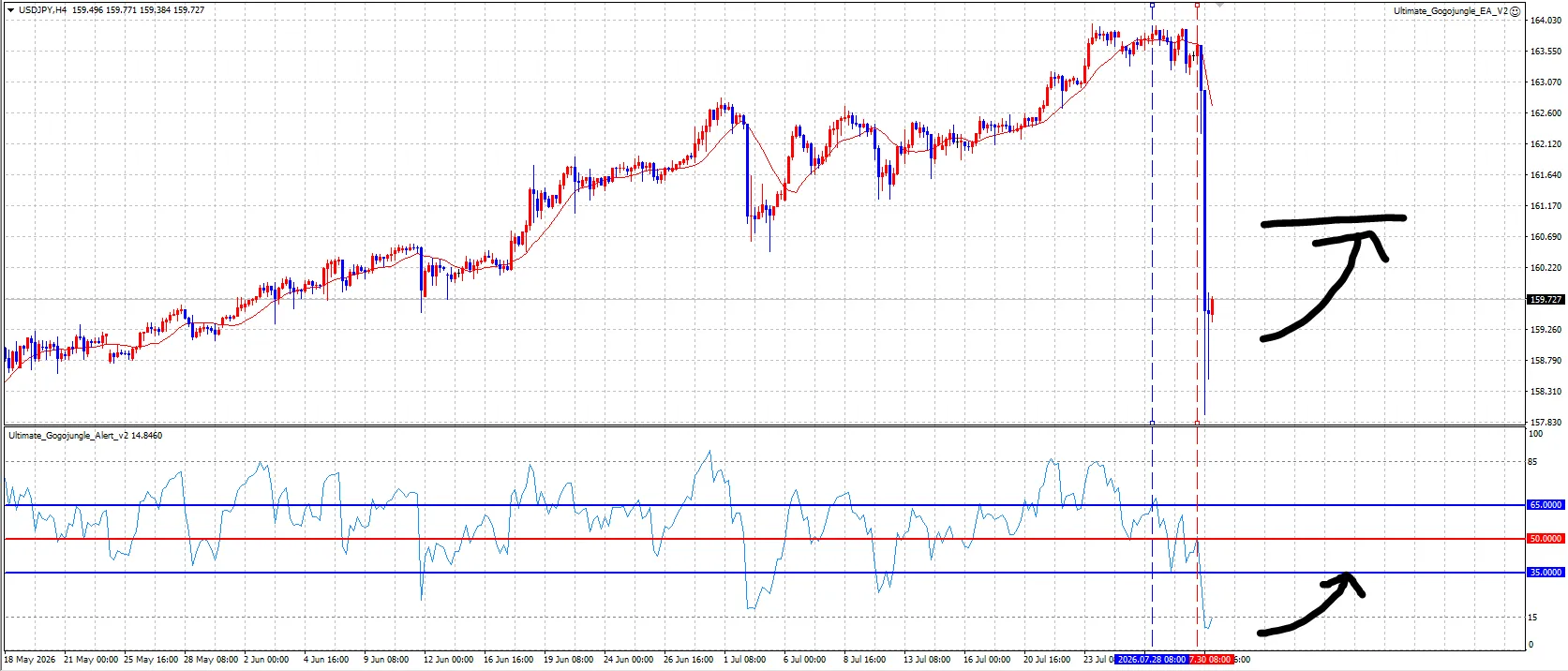Click the 9 Jun 08:00 time label
Screen dimensions: 1568x671
point(386,660)
